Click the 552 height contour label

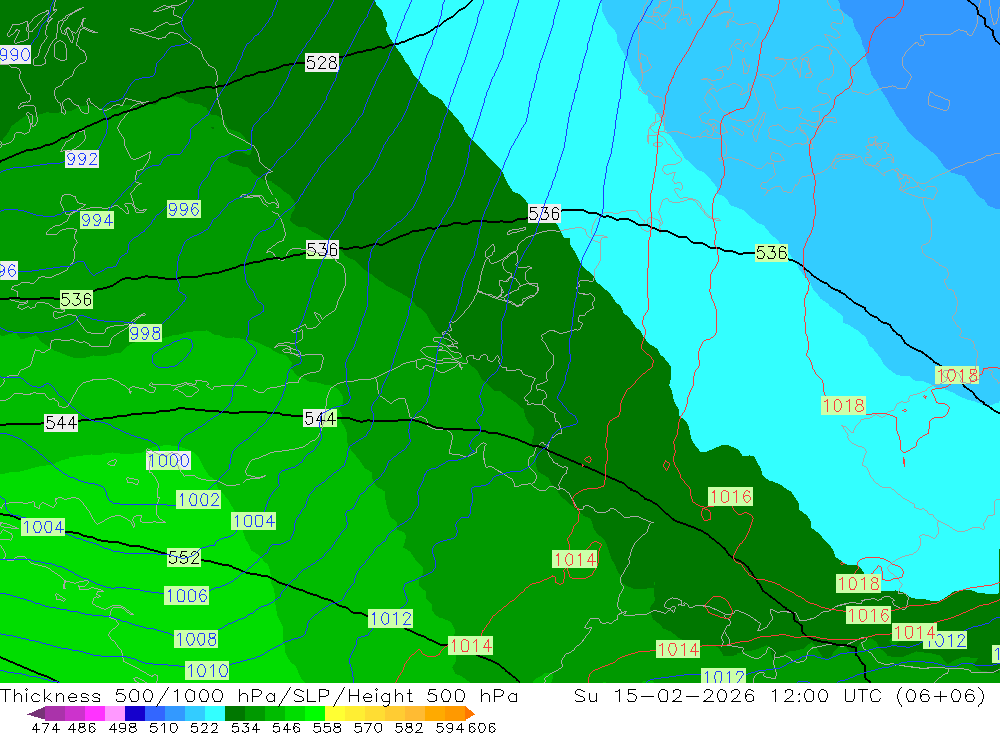tap(184, 557)
